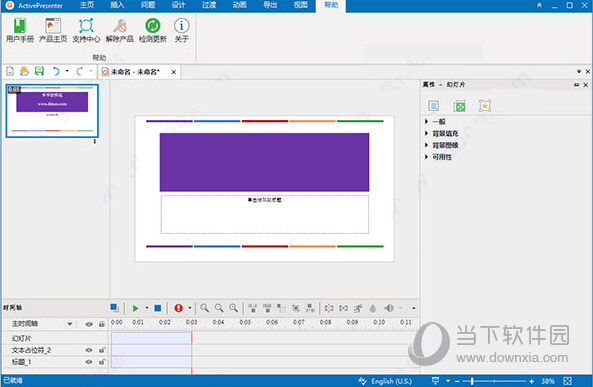Click the fit-to-window icon in status bar
593x387 pixels.
pyautogui.click(x=567, y=381)
